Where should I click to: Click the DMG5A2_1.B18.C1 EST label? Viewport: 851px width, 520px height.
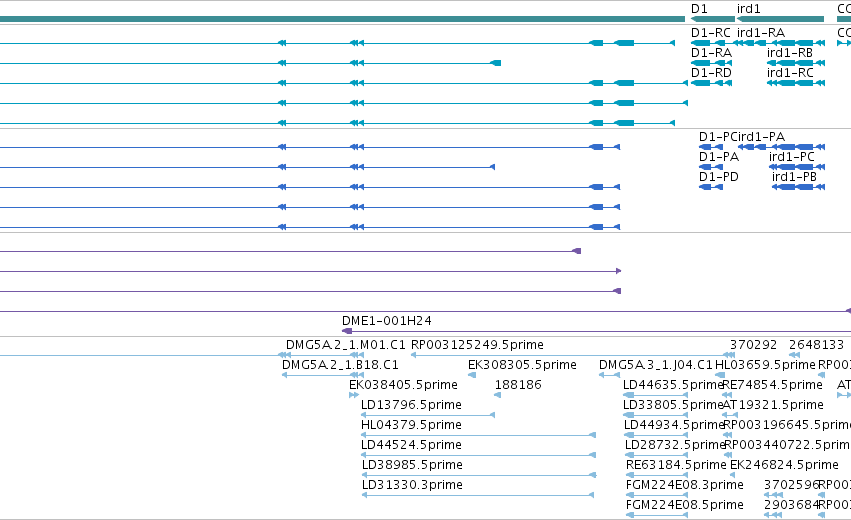click(340, 365)
